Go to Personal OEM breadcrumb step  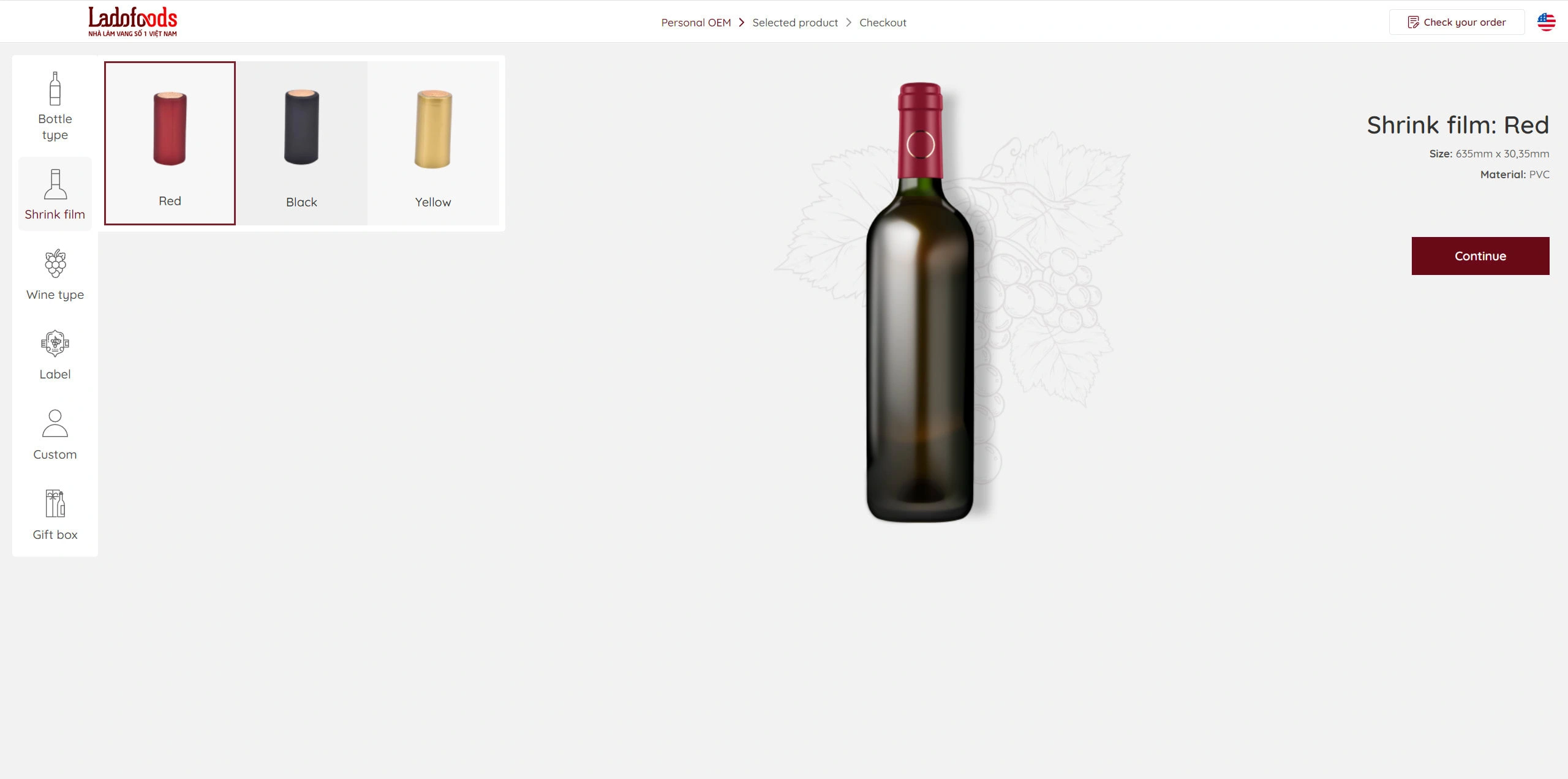click(x=696, y=23)
